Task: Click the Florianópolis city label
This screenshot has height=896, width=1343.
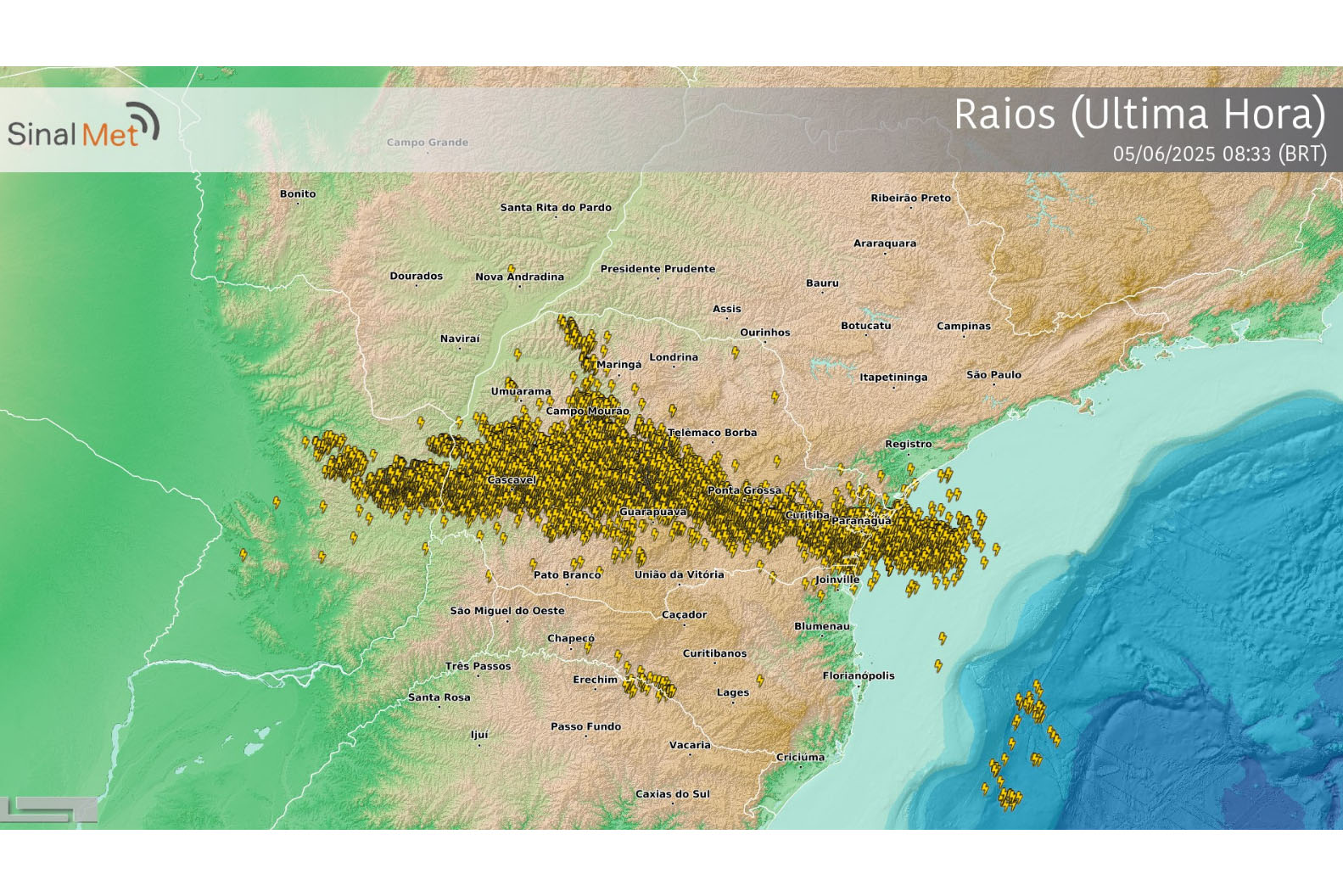Action: [859, 676]
